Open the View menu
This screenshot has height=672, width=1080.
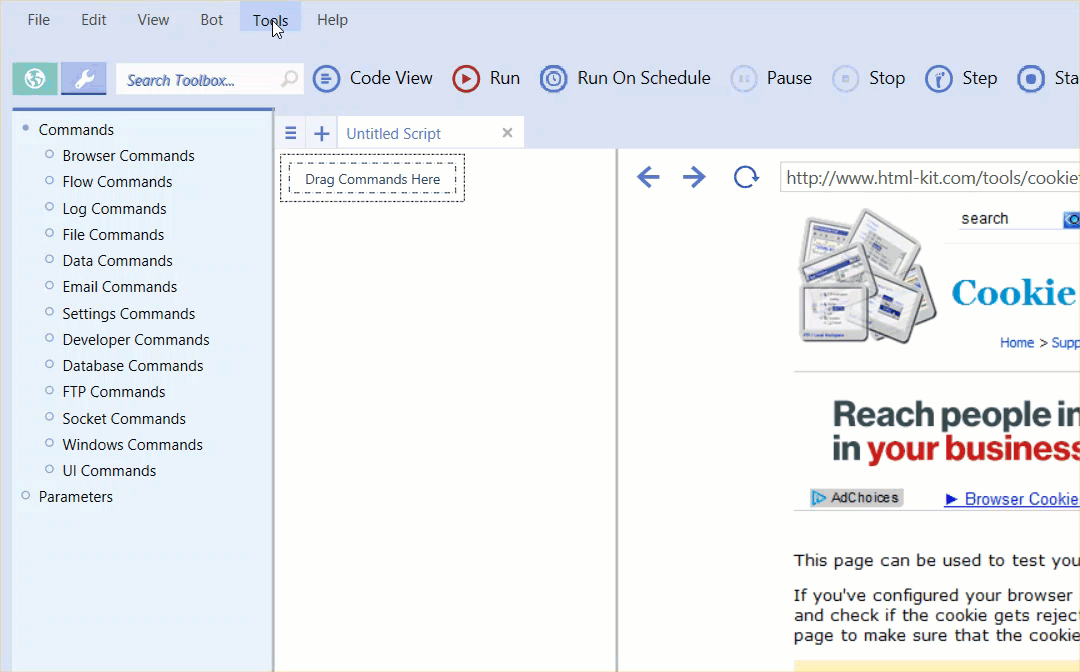(153, 20)
